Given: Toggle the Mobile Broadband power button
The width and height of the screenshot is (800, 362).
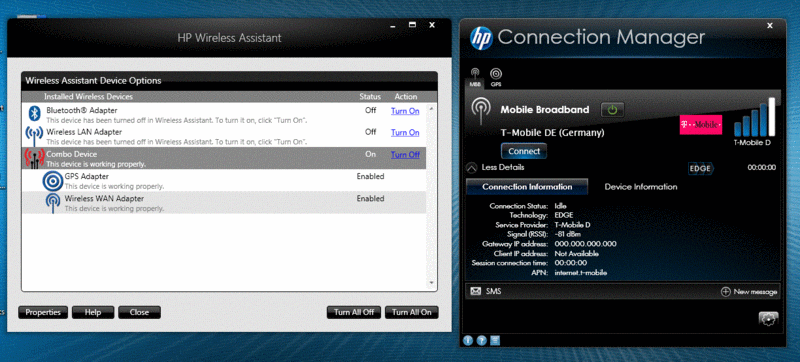Looking at the screenshot, I should (612, 110).
